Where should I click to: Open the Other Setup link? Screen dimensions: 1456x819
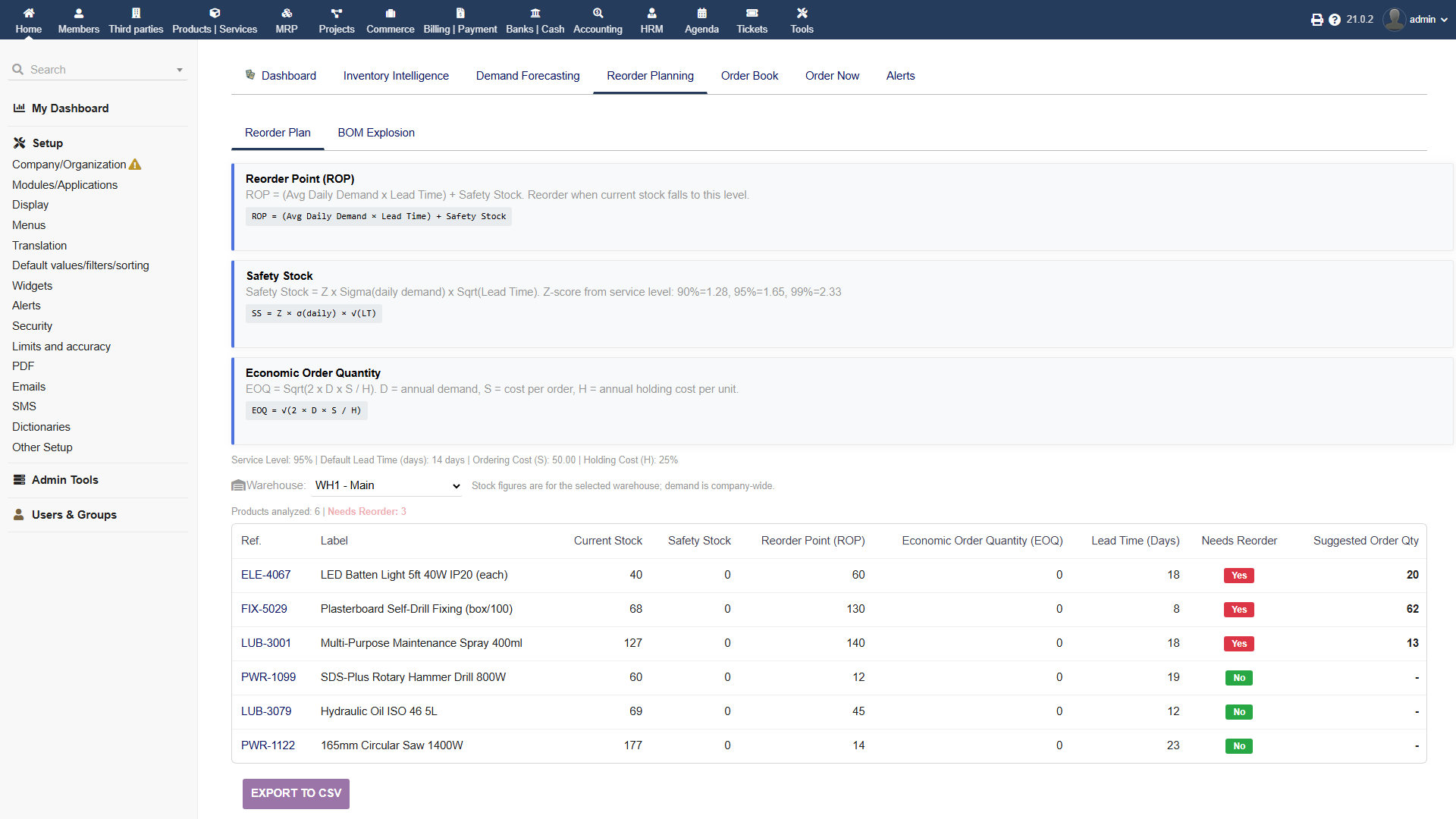(42, 447)
